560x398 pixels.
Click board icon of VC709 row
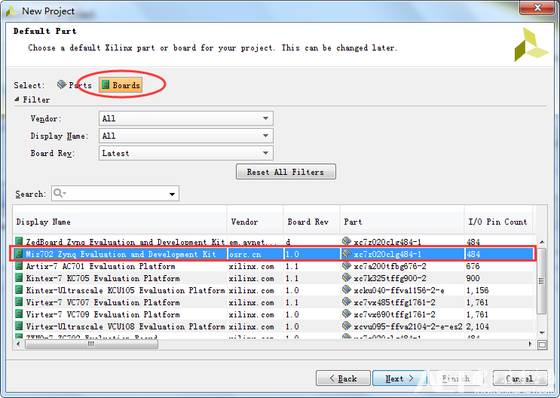[19, 314]
